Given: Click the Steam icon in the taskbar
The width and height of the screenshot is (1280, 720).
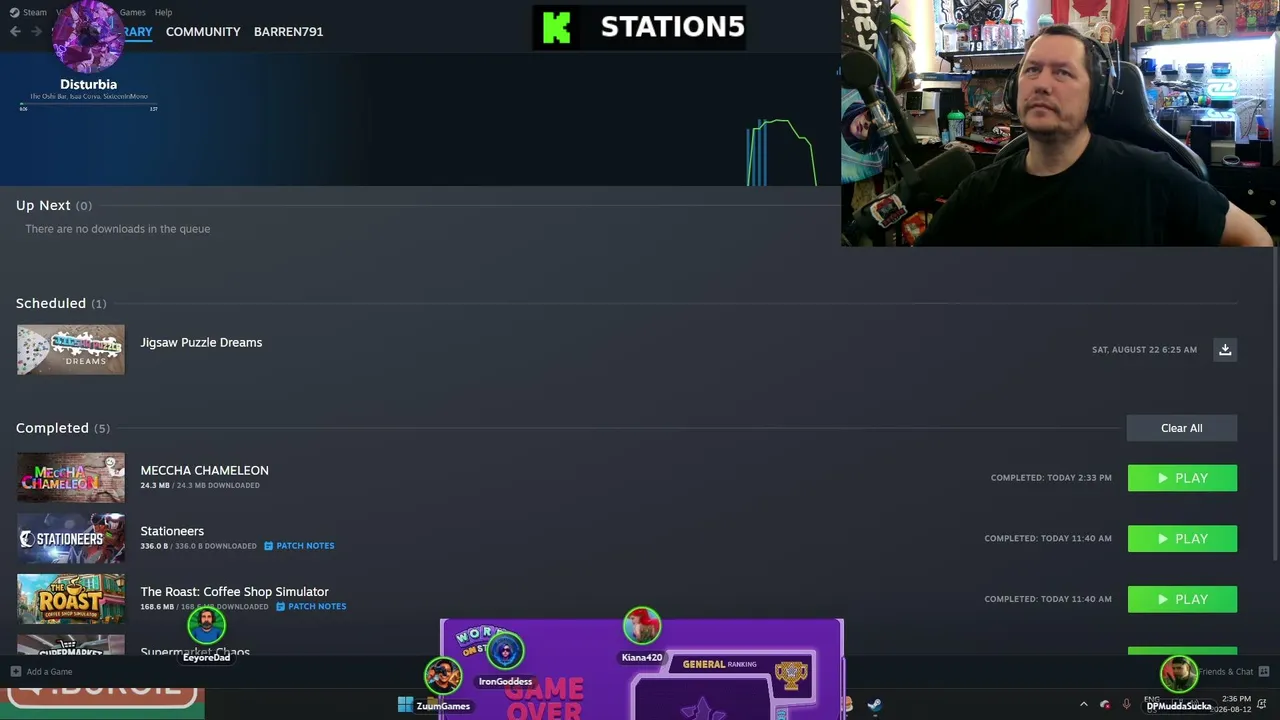Looking at the screenshot, I should [874, 705].
